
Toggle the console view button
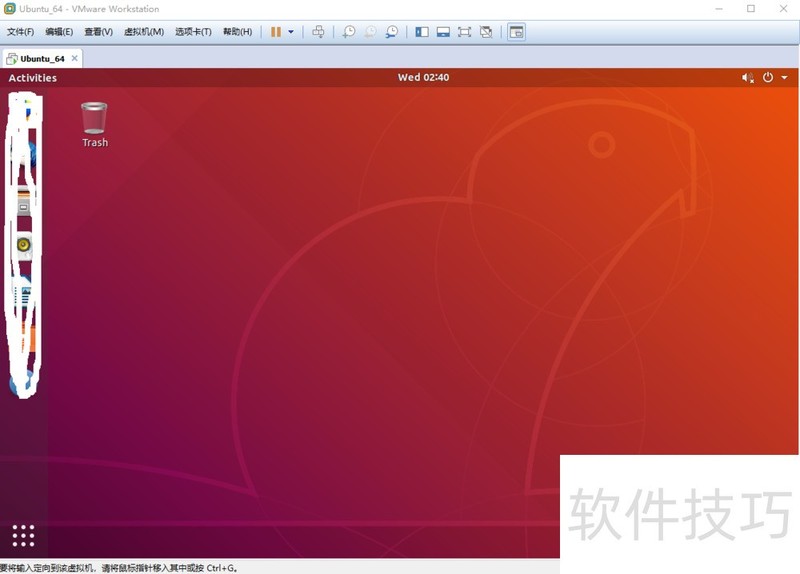coord(516,32)
